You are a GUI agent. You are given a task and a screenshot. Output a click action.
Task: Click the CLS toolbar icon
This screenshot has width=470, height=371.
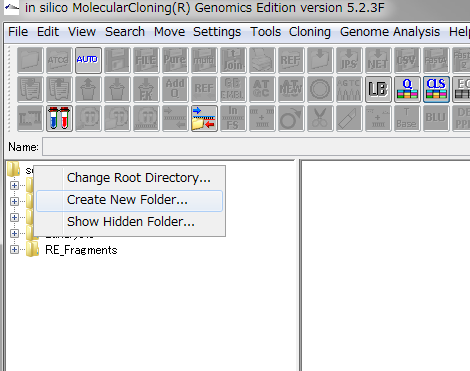436,89
